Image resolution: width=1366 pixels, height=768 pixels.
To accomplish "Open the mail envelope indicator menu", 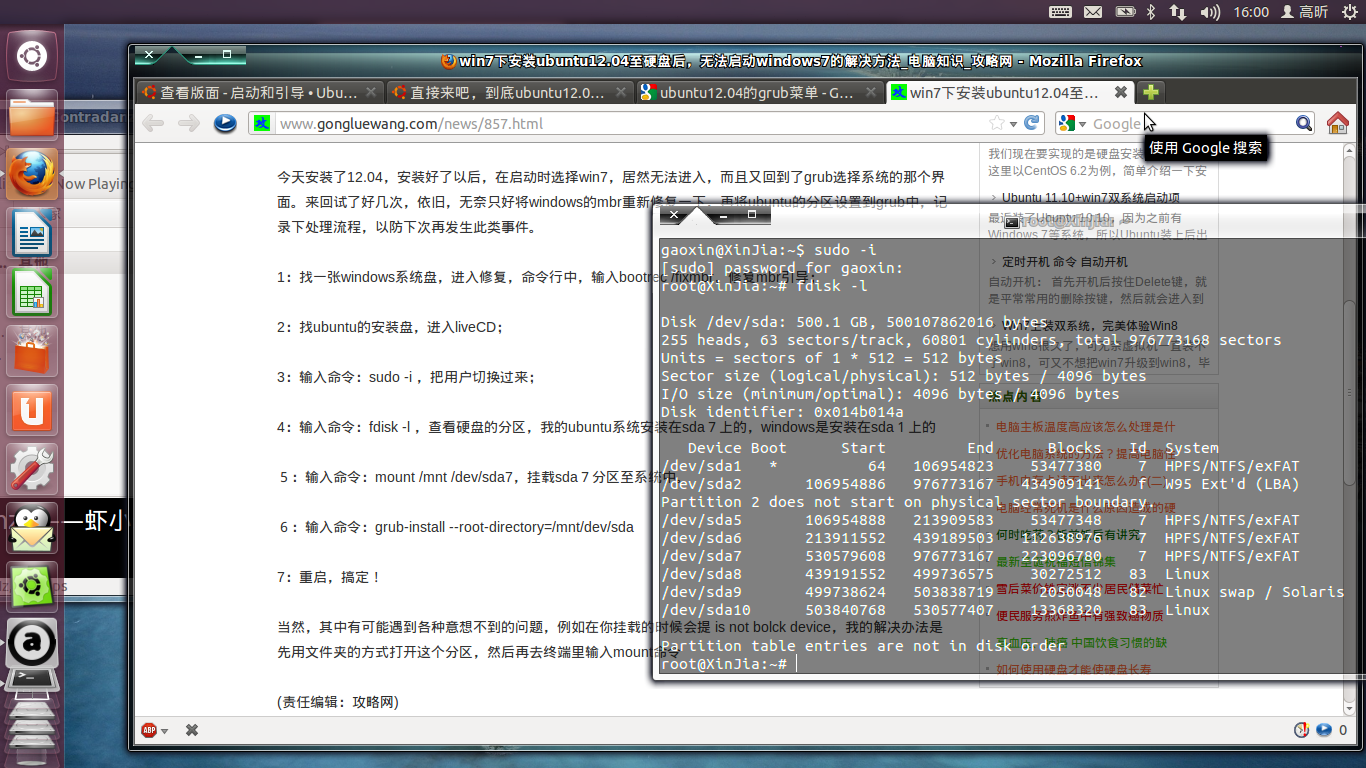I will tap(1093, 12).
